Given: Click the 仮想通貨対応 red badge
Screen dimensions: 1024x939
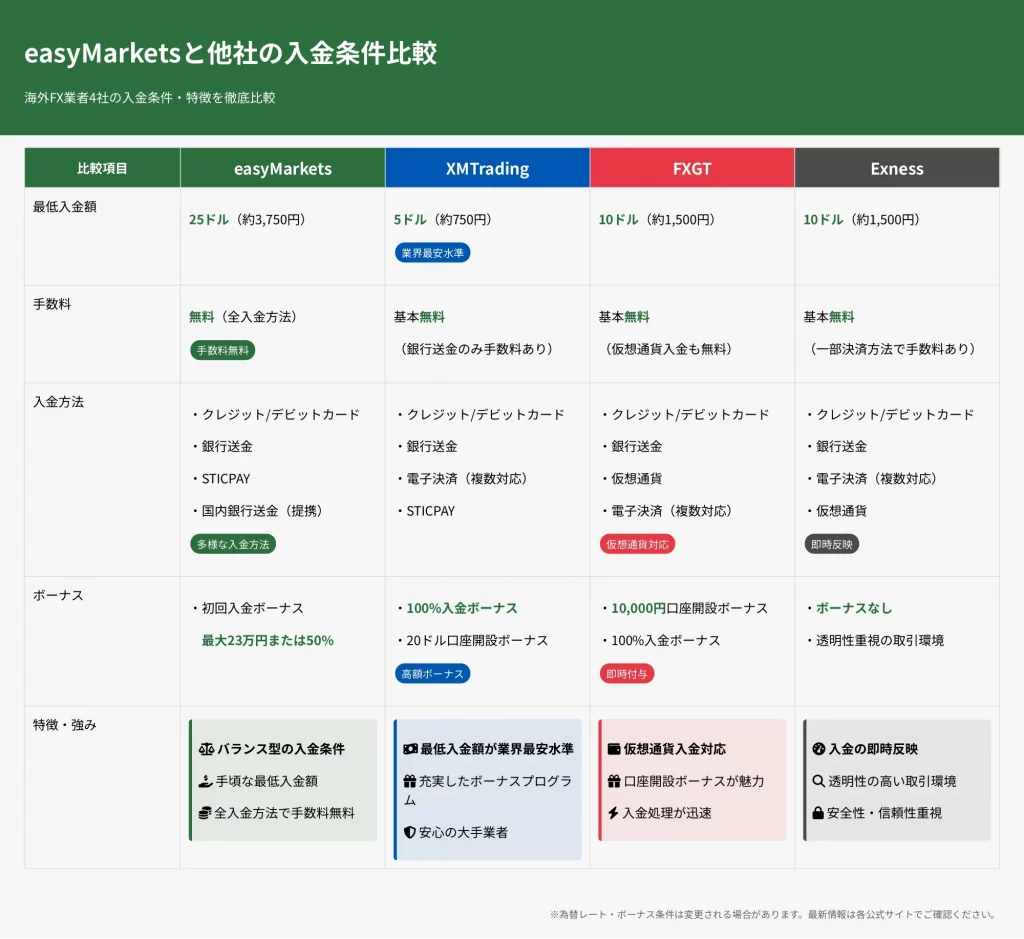Looking at the screenshot, I should click(x=638, y=544).
